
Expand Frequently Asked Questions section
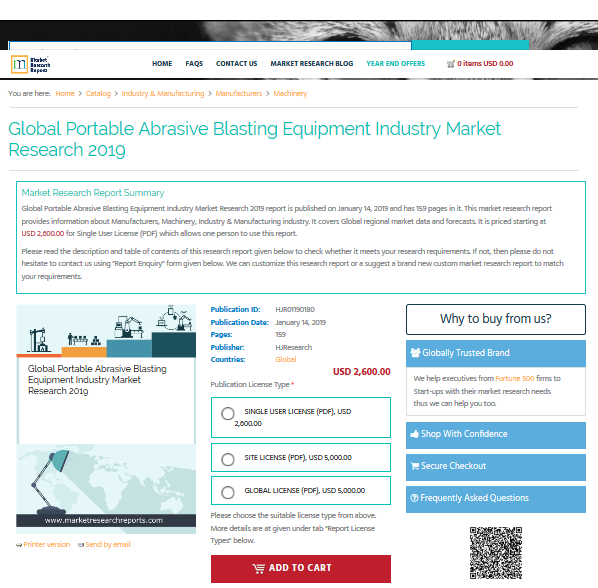coord(495,499)
